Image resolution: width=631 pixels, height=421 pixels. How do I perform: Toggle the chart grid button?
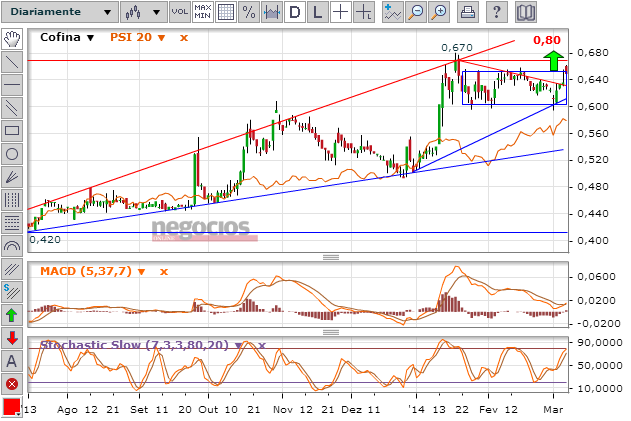tap(226, 12)
